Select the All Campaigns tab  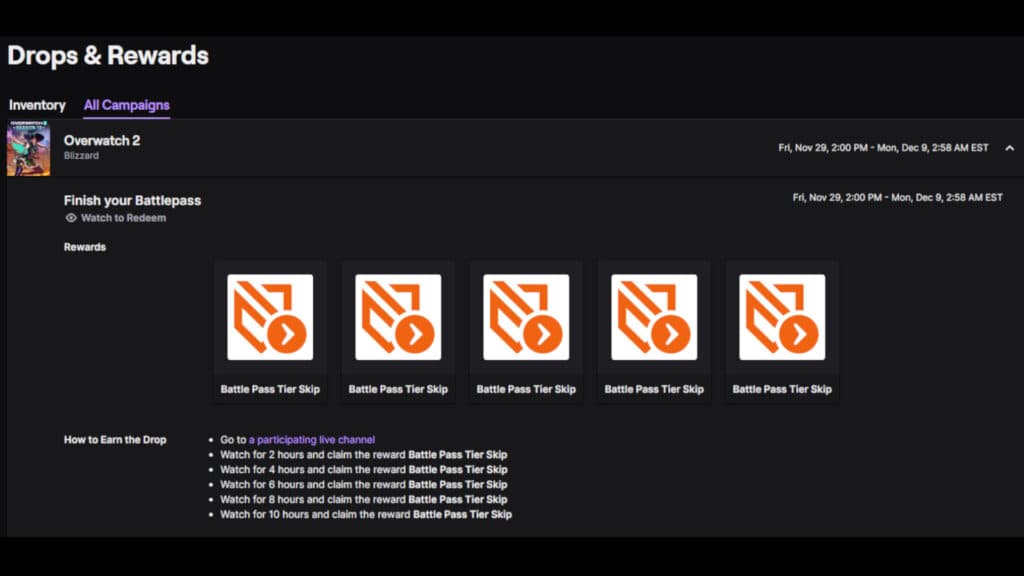point(126,104)
